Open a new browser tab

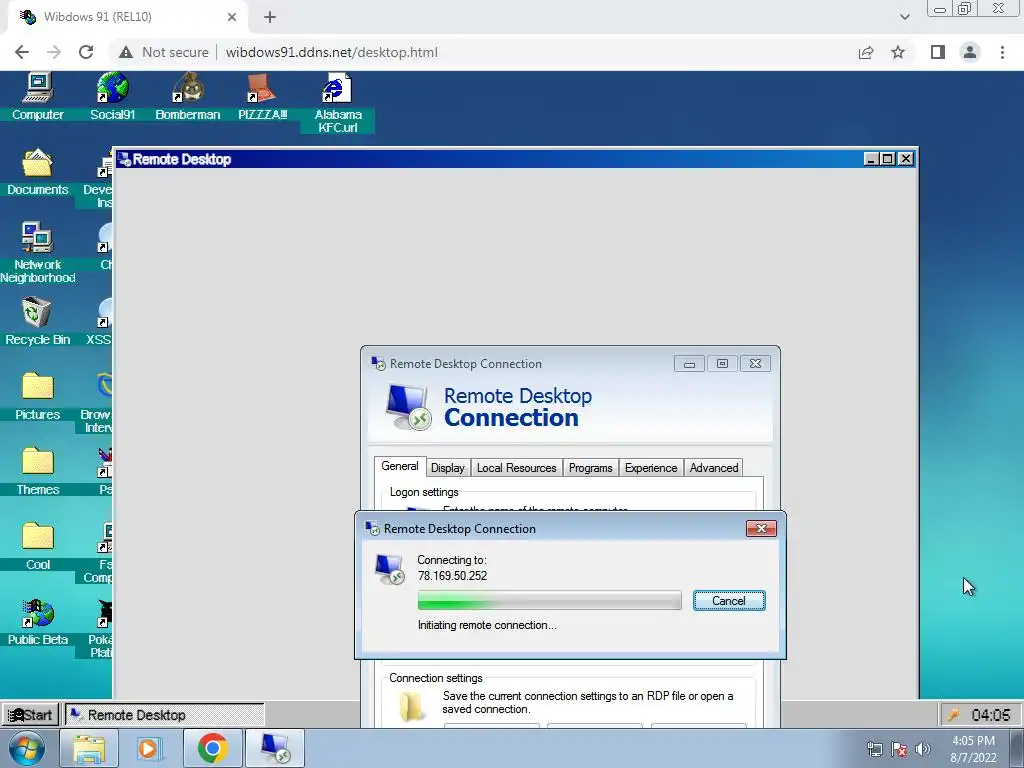point(270,17)
